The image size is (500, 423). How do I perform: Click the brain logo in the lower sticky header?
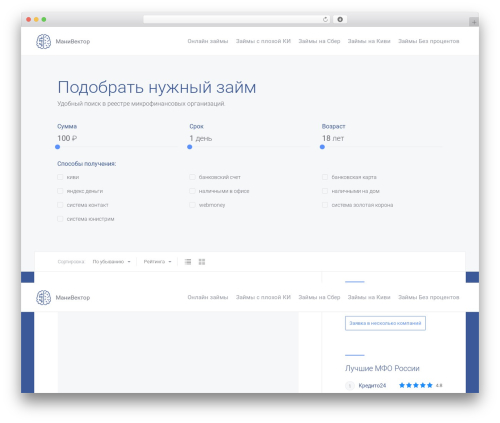pyautogui.click(x=43, y=297)
